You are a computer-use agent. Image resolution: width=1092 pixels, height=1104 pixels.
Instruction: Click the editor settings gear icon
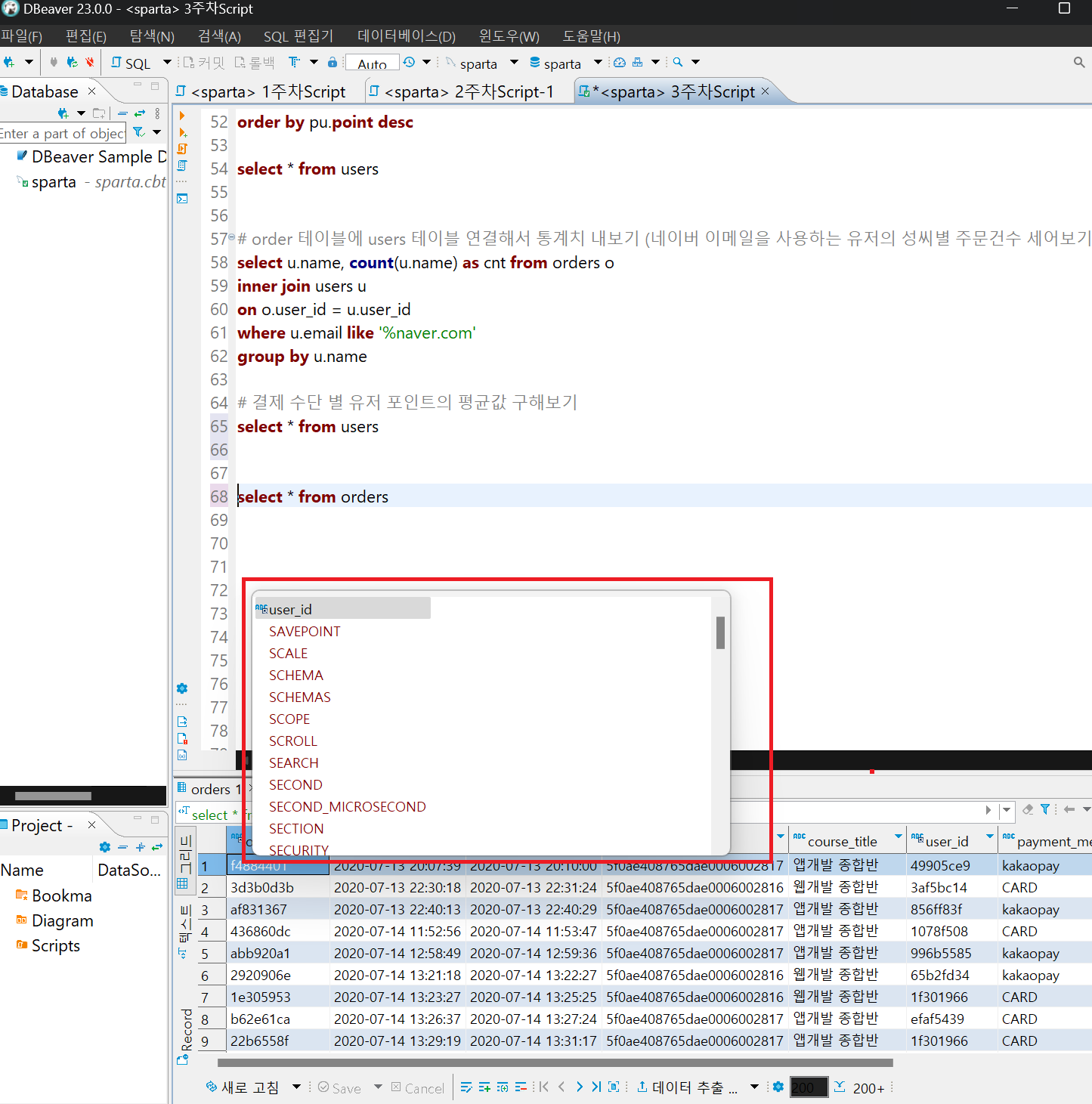pos(182,688)
